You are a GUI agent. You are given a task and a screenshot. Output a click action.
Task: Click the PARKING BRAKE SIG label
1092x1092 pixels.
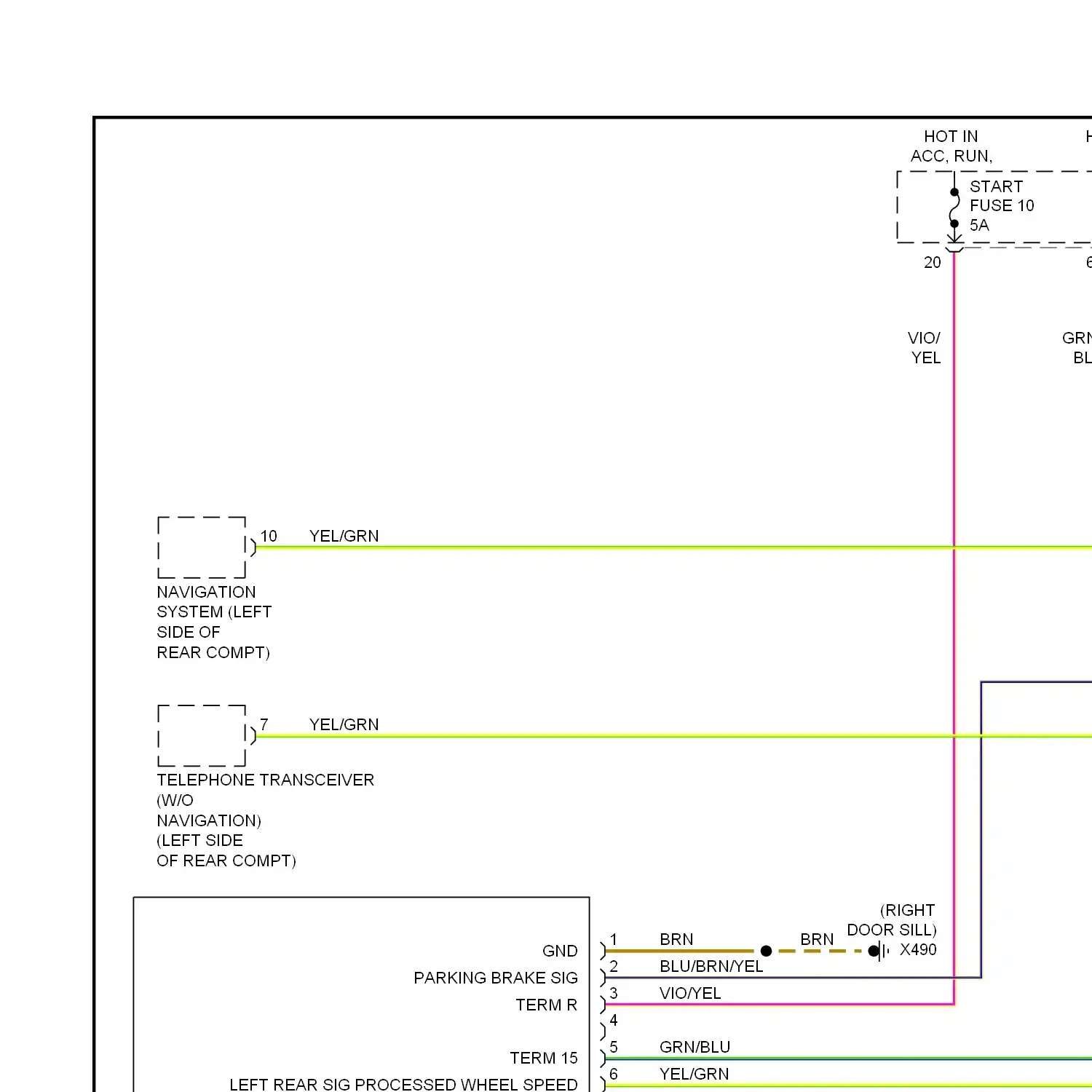tap(496, 978)
